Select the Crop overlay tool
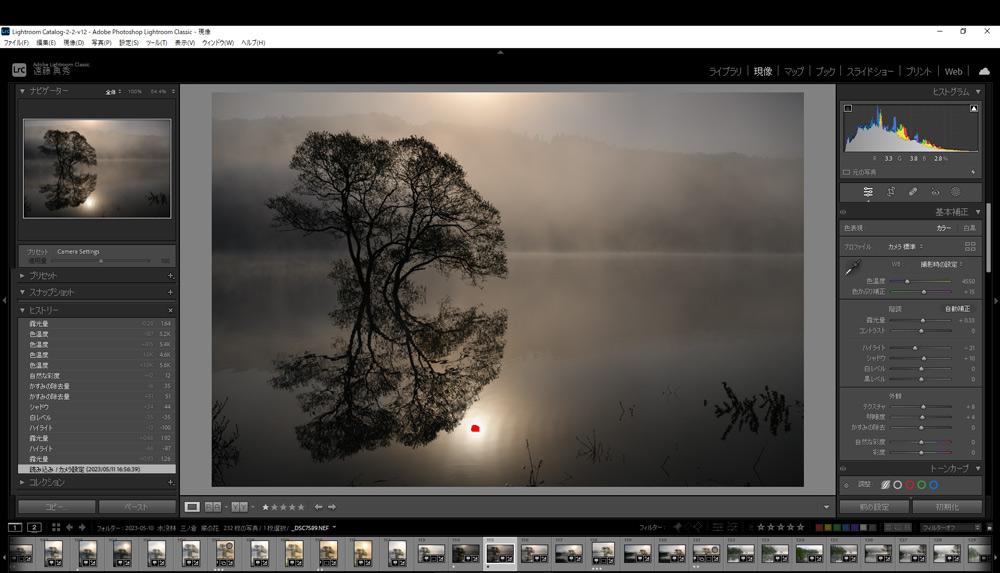The image size is (1000, 573). pyautogui.click(x=891, y=192)
